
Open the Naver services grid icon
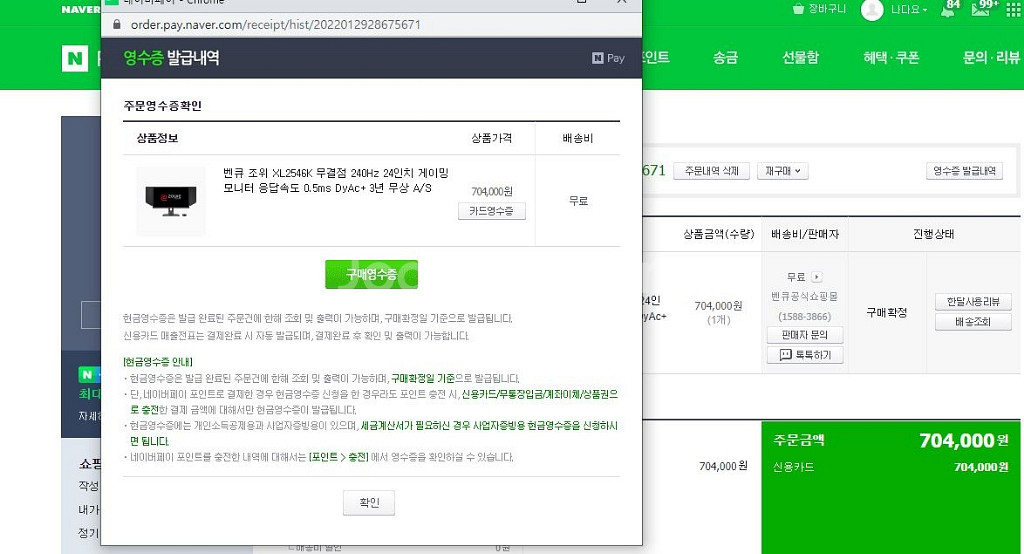[1014, 10]
